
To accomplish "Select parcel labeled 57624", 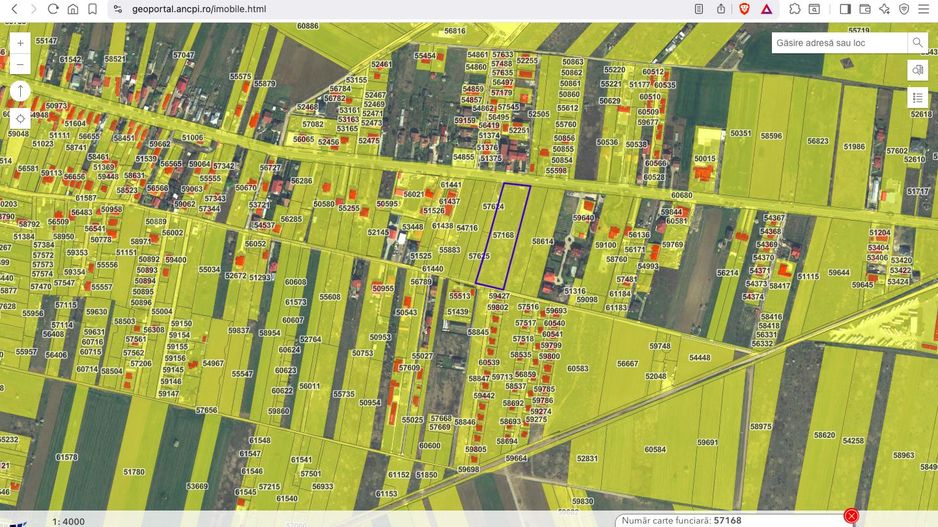I will (494, 206).
